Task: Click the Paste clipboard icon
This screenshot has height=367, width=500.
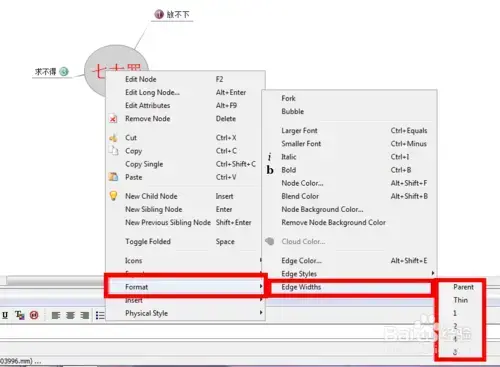Action: (113, 177)
